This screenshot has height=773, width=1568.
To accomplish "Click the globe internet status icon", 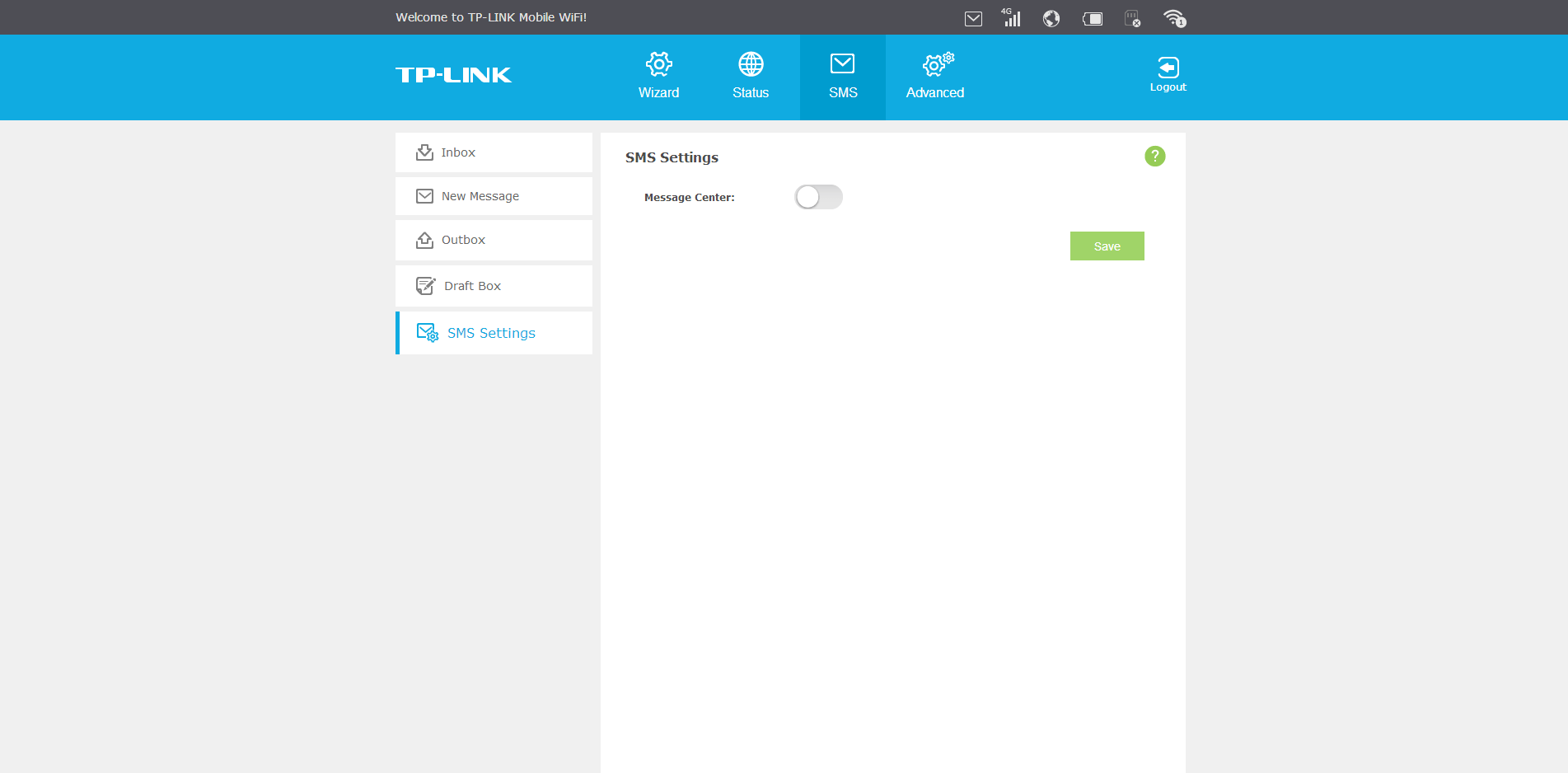I will pyautogui.click(x=1051, y=18).
